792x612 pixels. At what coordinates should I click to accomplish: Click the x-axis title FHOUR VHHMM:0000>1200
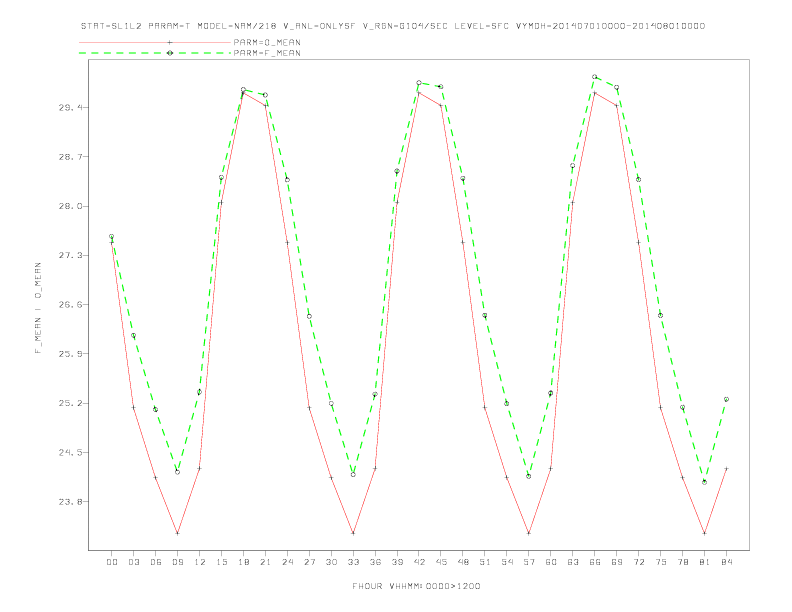tap(416, 586)
